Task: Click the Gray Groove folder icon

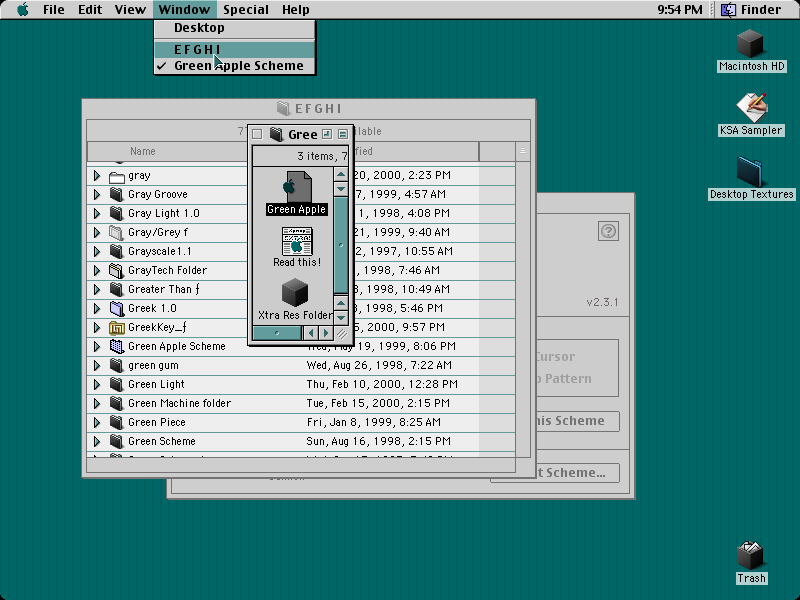Action: click(117, 194)
